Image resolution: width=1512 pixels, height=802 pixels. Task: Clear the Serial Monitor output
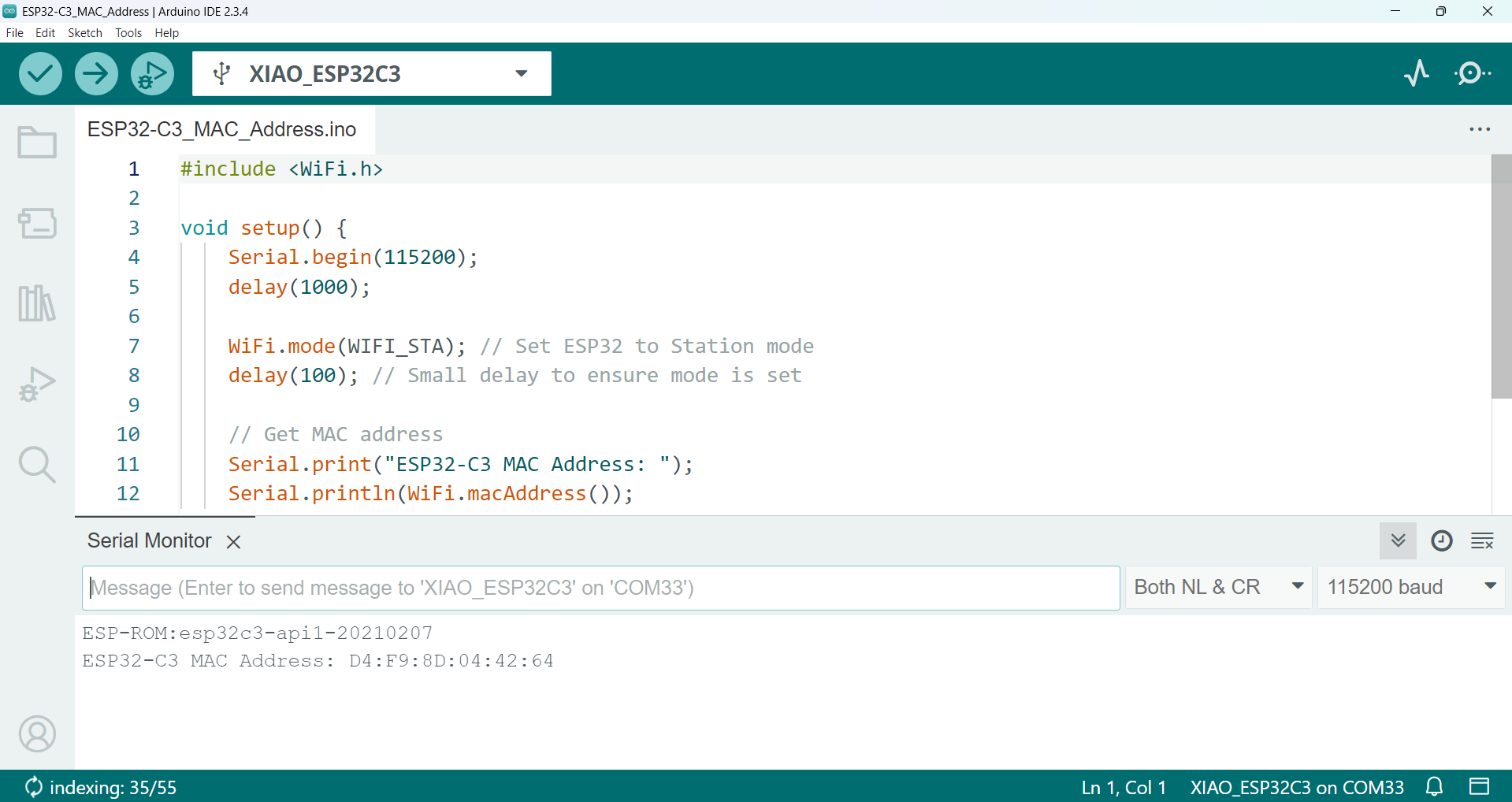coord(1482,540)
